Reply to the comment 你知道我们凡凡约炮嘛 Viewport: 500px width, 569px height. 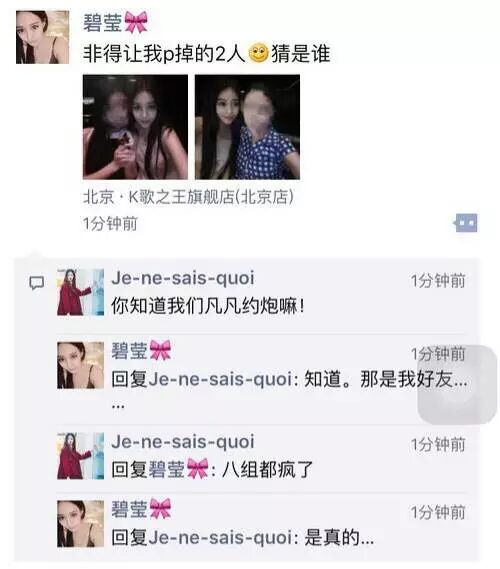pos(208,306)
